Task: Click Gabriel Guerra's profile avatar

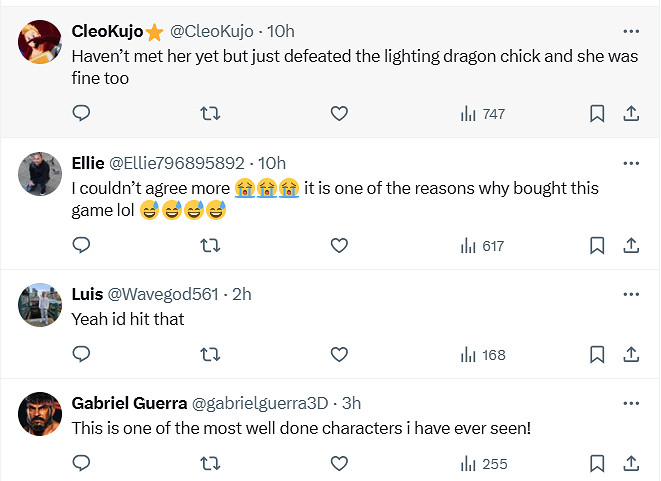Action: (x=41, y=413)
